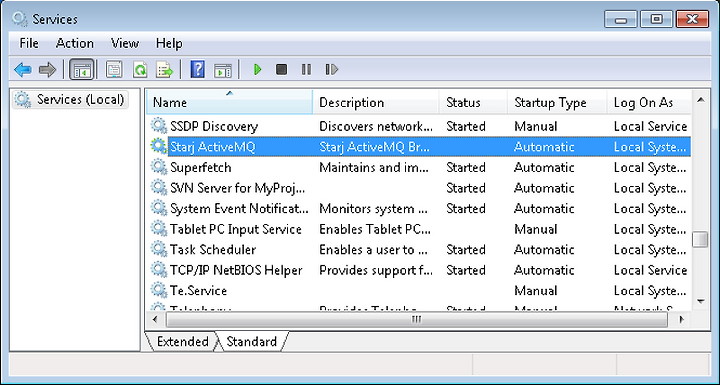720x385 pixels.
Task: Toggle the show/hide action pane icon
Action: (x=223, y=70)
